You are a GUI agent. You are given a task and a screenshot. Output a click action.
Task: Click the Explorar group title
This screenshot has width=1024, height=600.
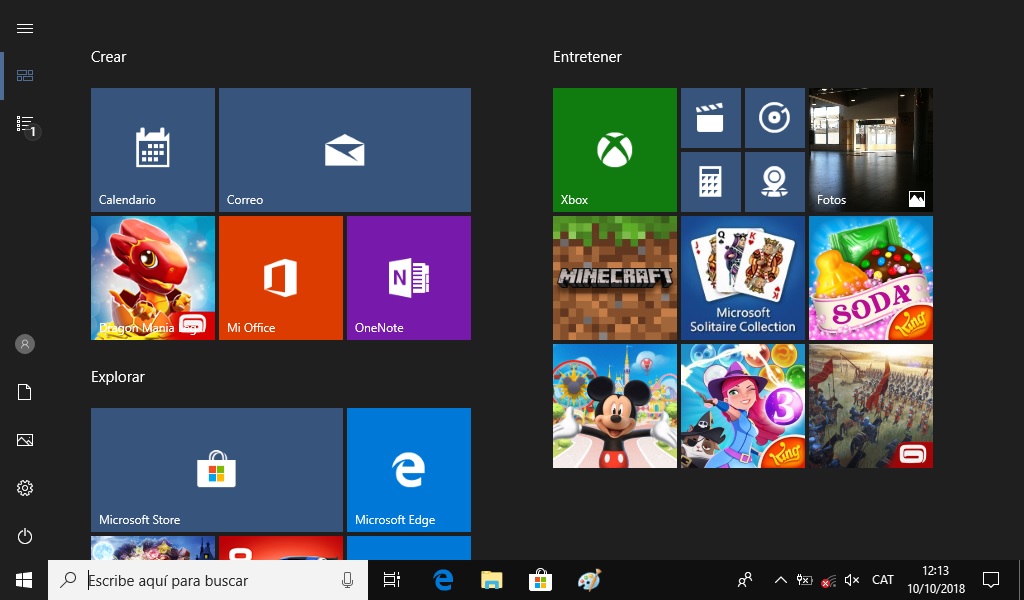tap(118, 377)
